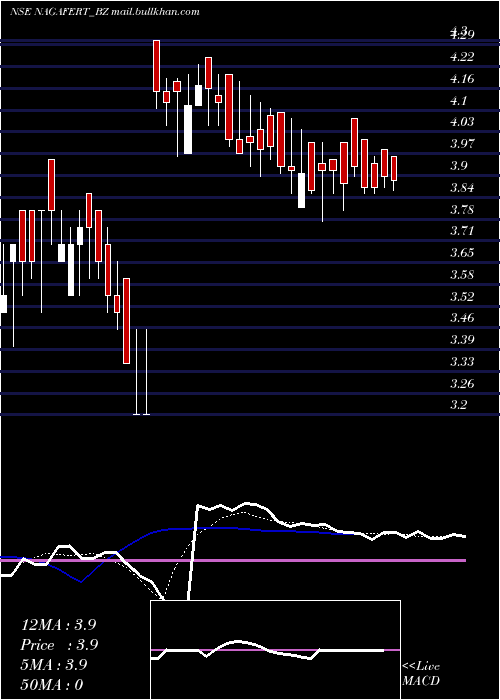
Task: Click the 3.2 price axis label
Action: (458, 405)
